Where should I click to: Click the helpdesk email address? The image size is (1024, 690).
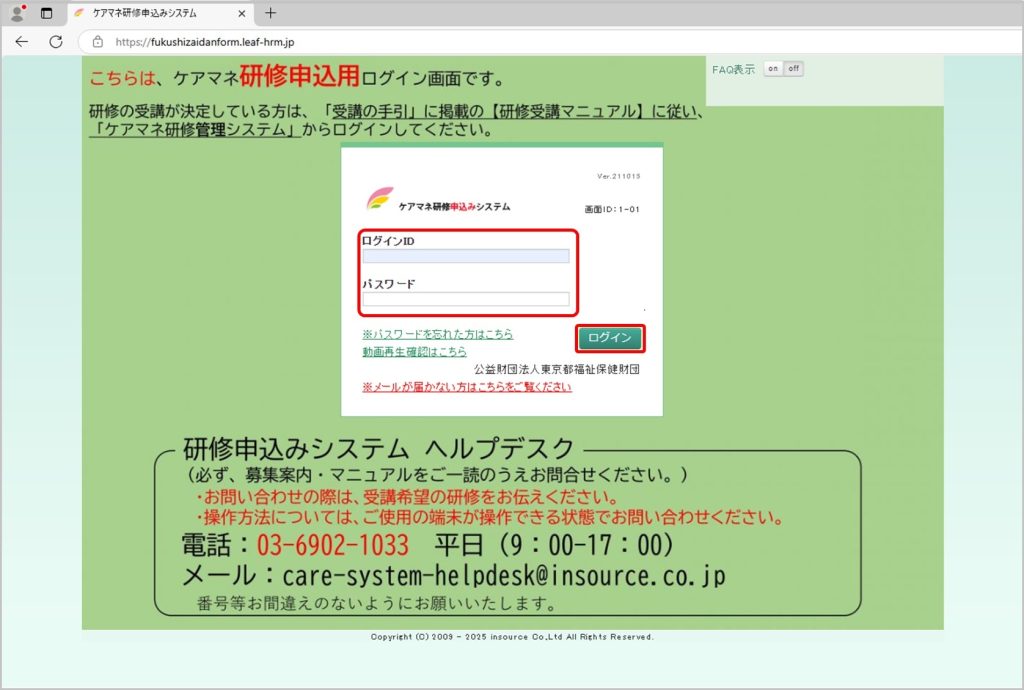point(504,576)
